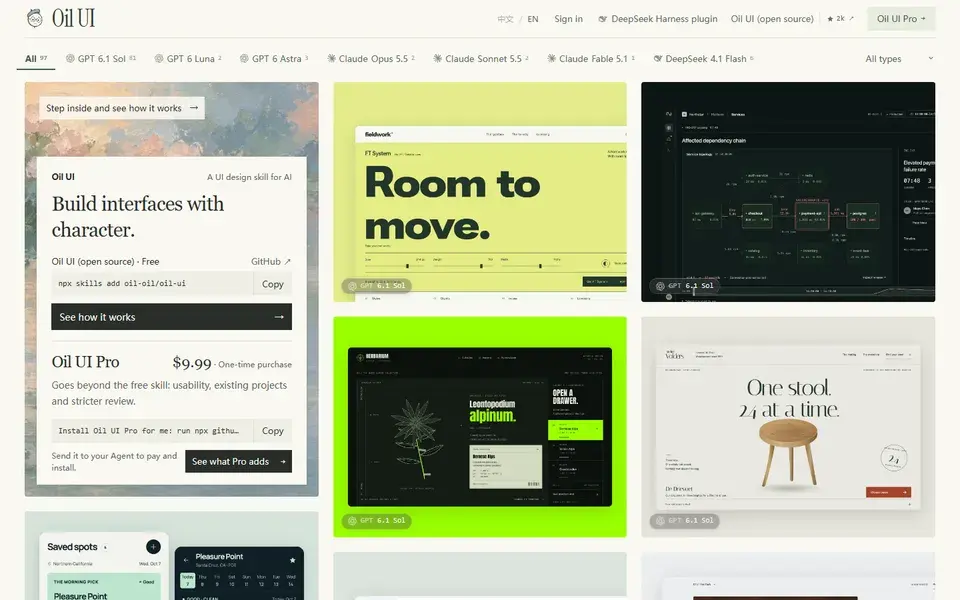Screen dimensions: 960x600
Task: Switch to the GPT 6 Luna tab
Action: pyautogui.click(x=188, y=59)
